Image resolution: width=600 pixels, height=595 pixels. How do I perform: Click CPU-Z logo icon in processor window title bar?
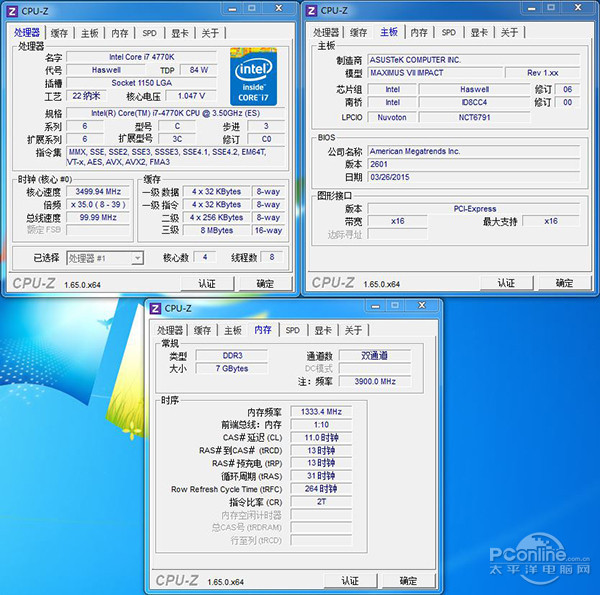(12, 11)
